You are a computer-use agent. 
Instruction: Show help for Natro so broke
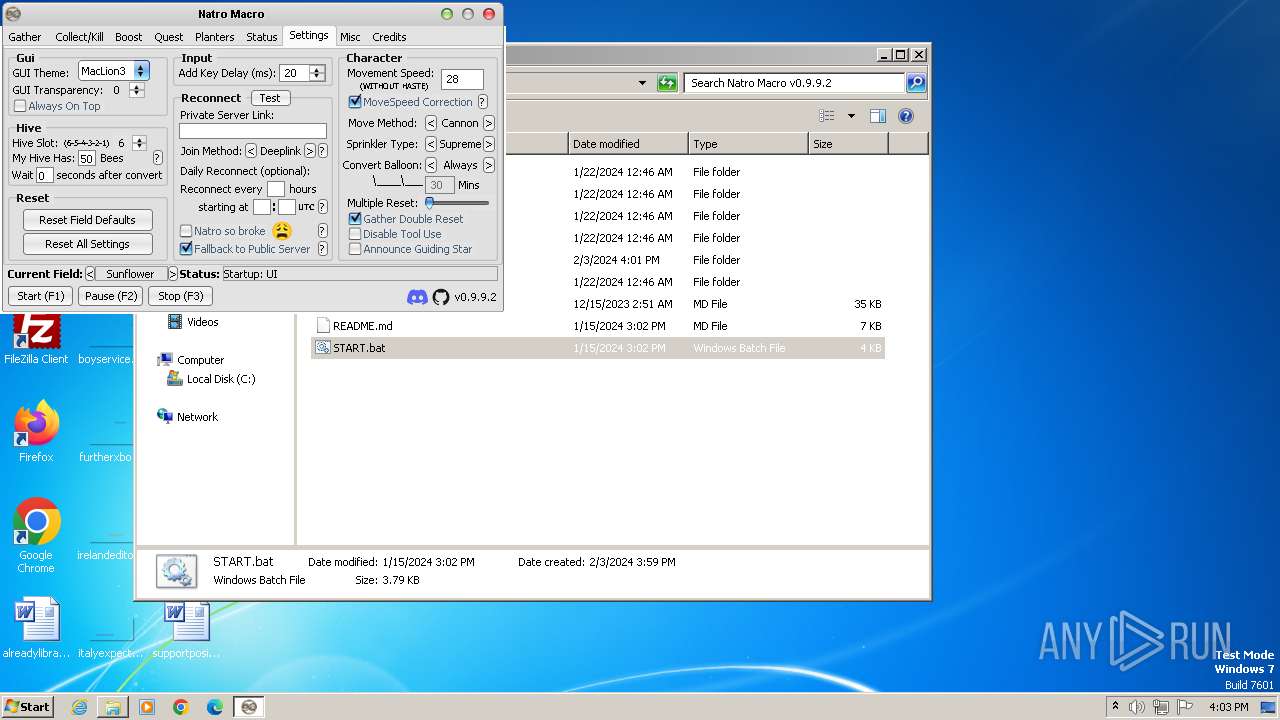click(x=322, y=231)
